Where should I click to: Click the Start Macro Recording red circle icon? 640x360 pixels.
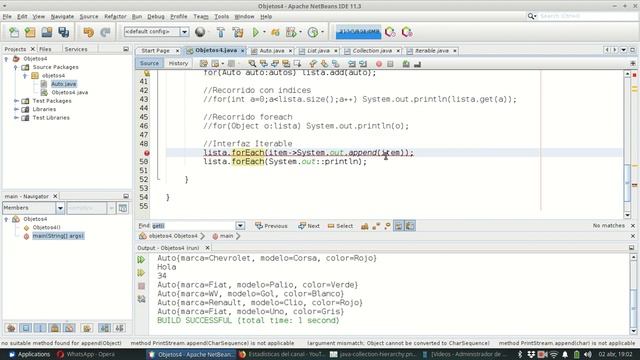pyautogui.click(x=379, y=64)
